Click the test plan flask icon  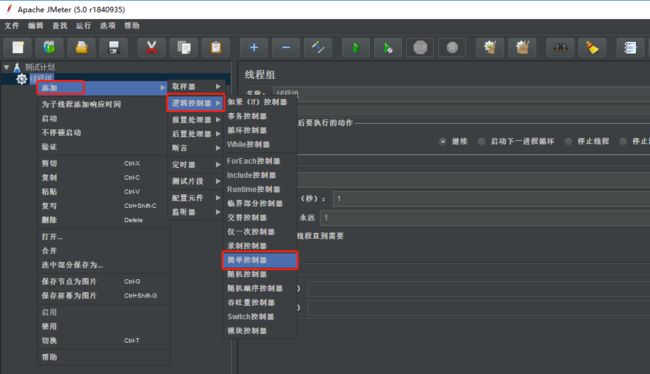[x=17, y=67]
